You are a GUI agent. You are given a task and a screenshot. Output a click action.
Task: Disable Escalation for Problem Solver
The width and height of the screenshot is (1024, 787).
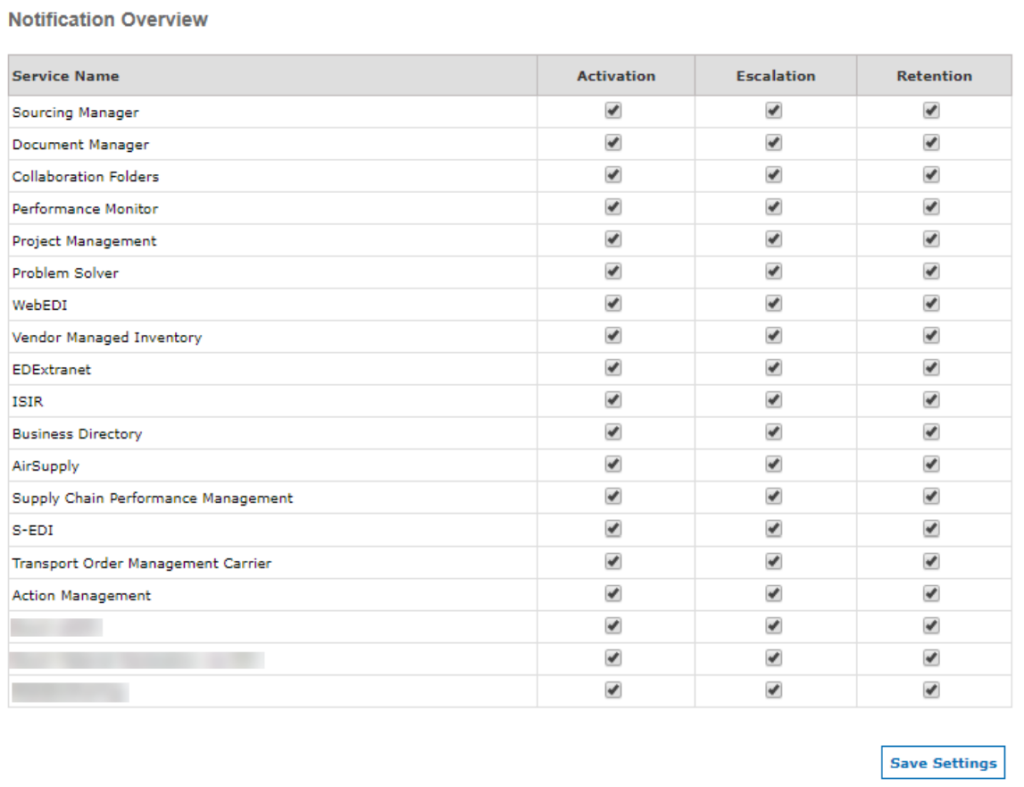[x=773, y=271]
